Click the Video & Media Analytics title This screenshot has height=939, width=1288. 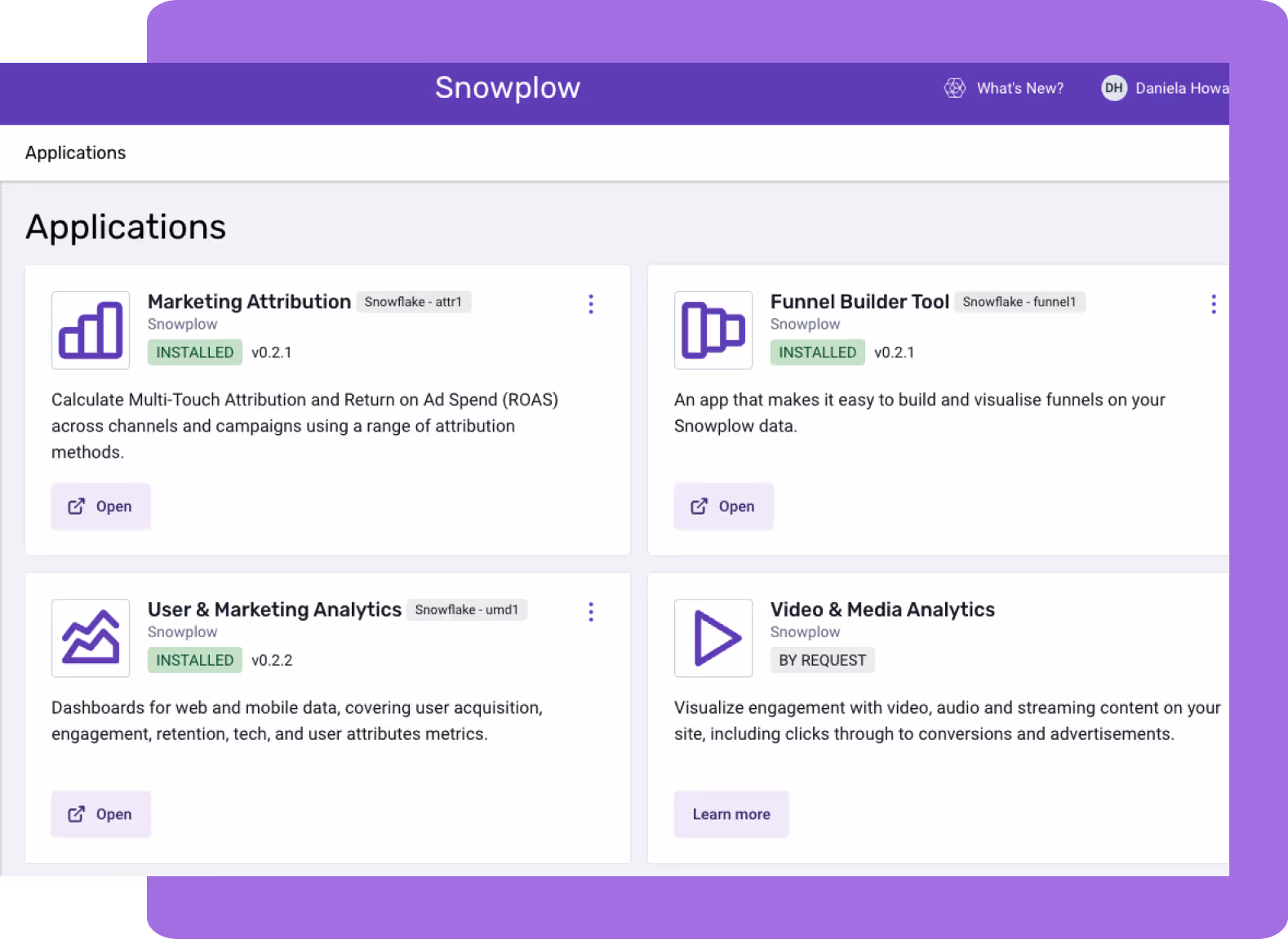pos(883,609)
